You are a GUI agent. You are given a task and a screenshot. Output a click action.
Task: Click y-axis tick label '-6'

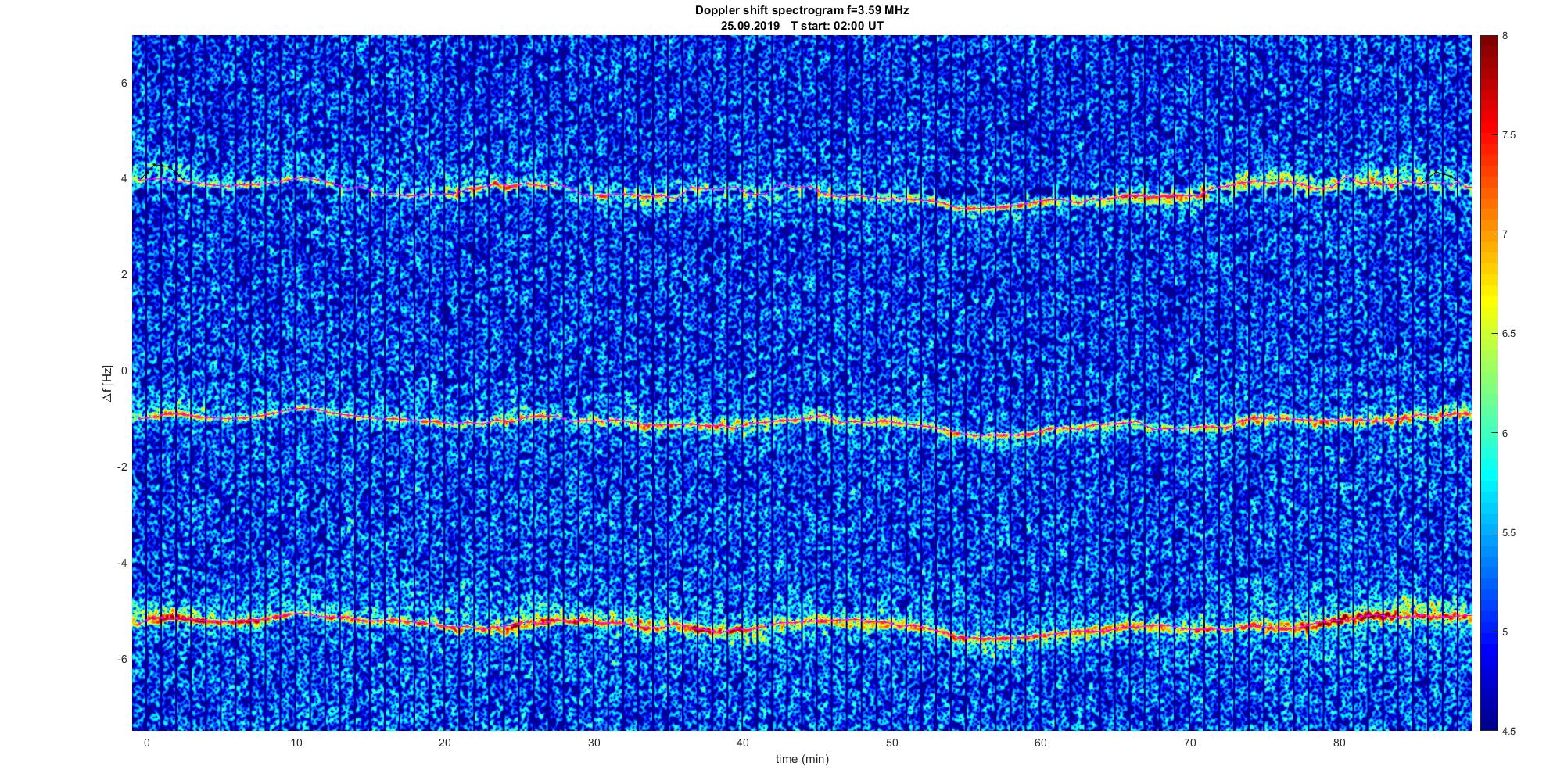[x=120, y=659]
